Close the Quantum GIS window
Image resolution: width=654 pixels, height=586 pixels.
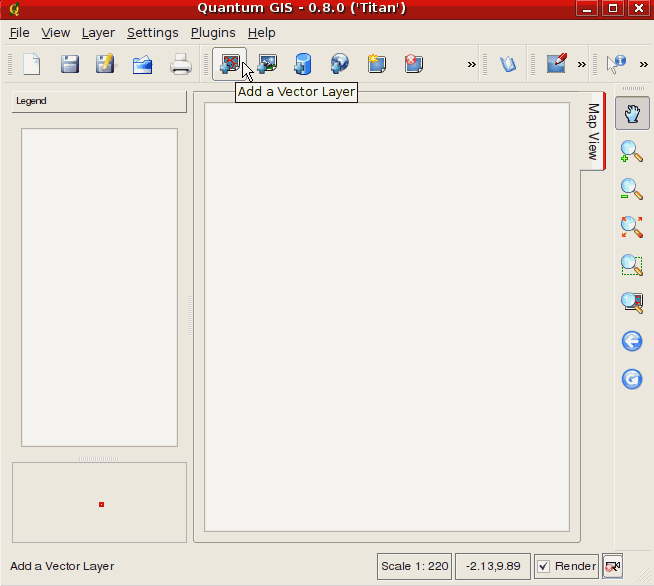click(639, 8)
